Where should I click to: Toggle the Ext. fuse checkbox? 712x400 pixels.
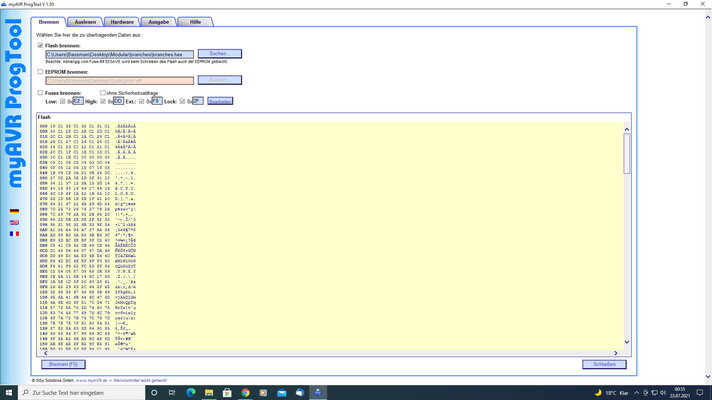[x=142, y=101]
